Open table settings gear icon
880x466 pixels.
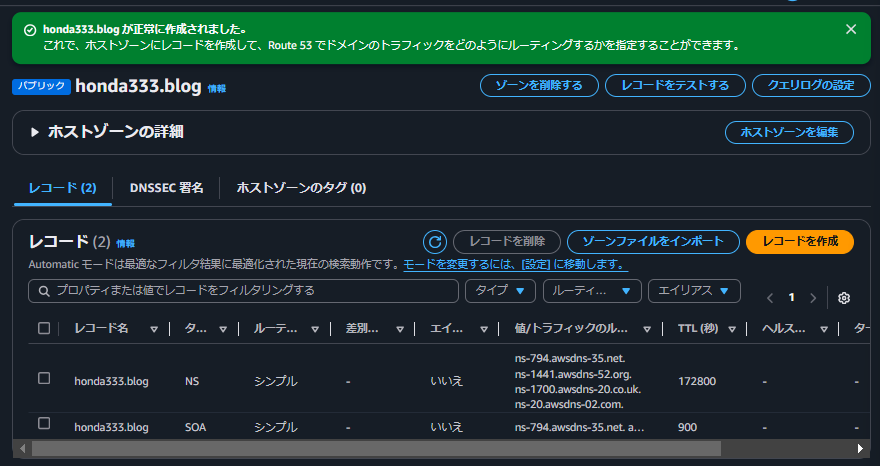pos(844,298)
